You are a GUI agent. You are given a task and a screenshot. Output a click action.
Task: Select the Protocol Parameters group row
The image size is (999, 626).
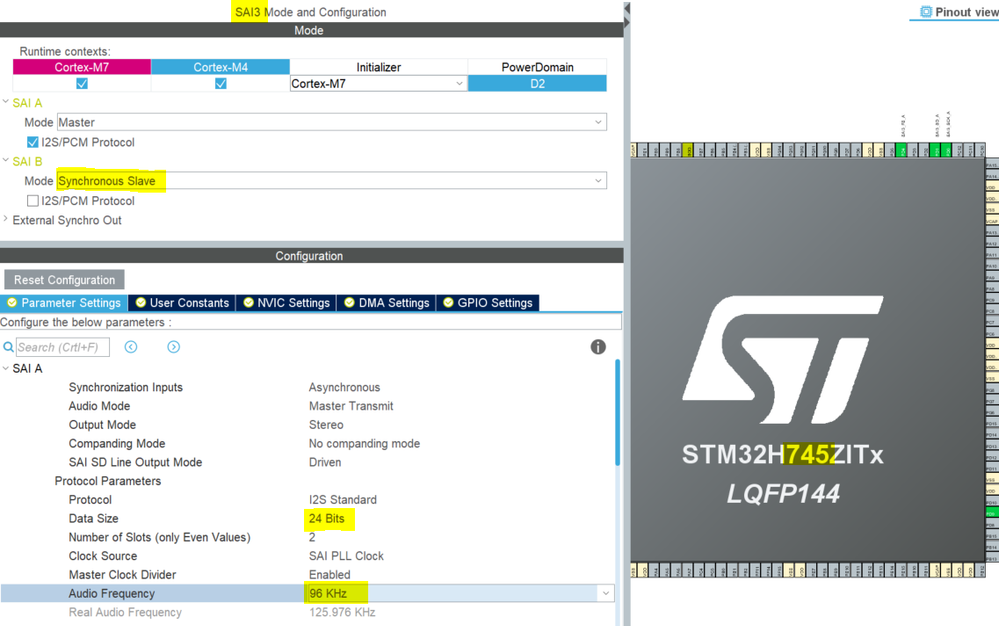tap(108, 481)
